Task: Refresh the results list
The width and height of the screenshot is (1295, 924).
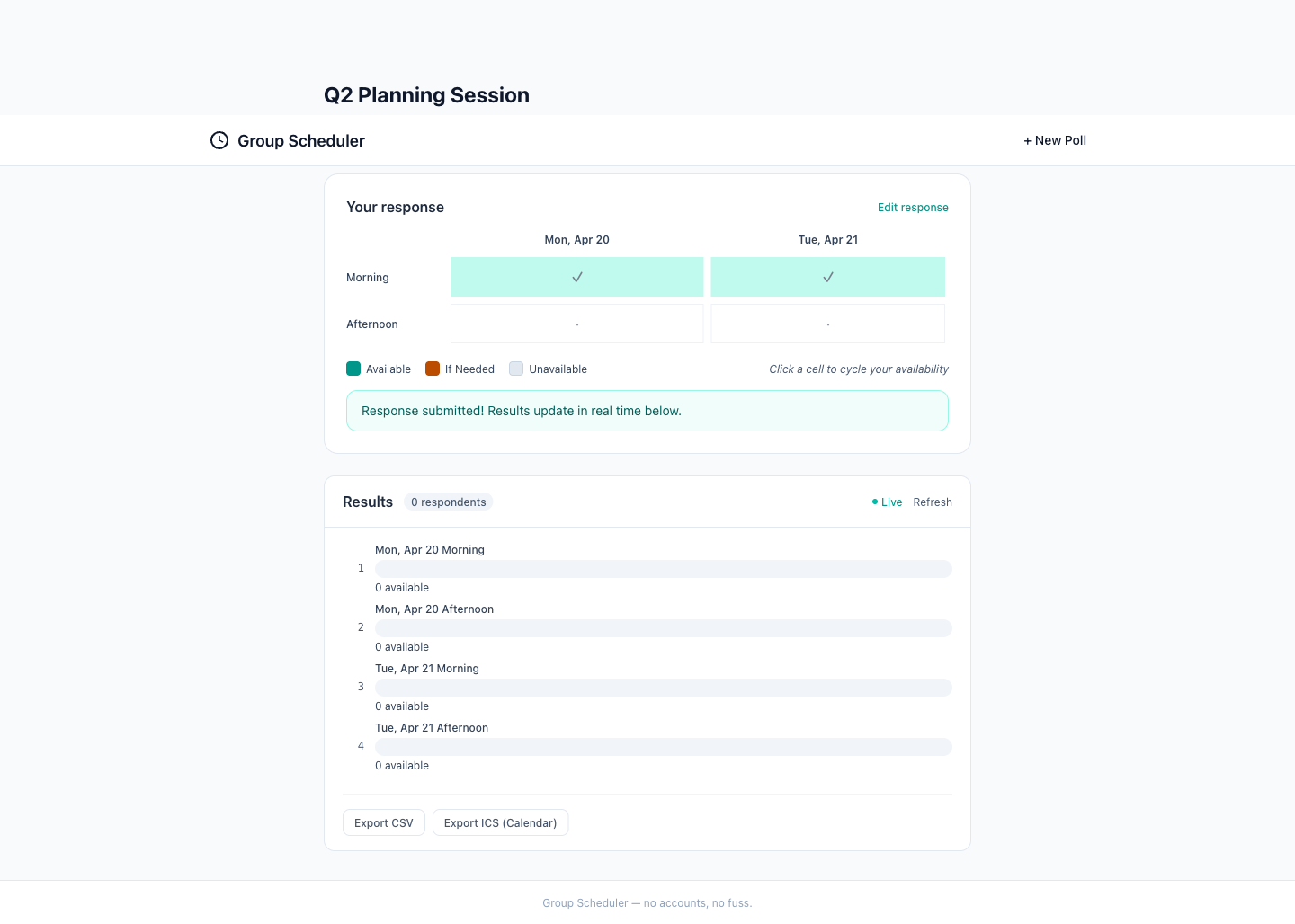Action: point(933,502)
